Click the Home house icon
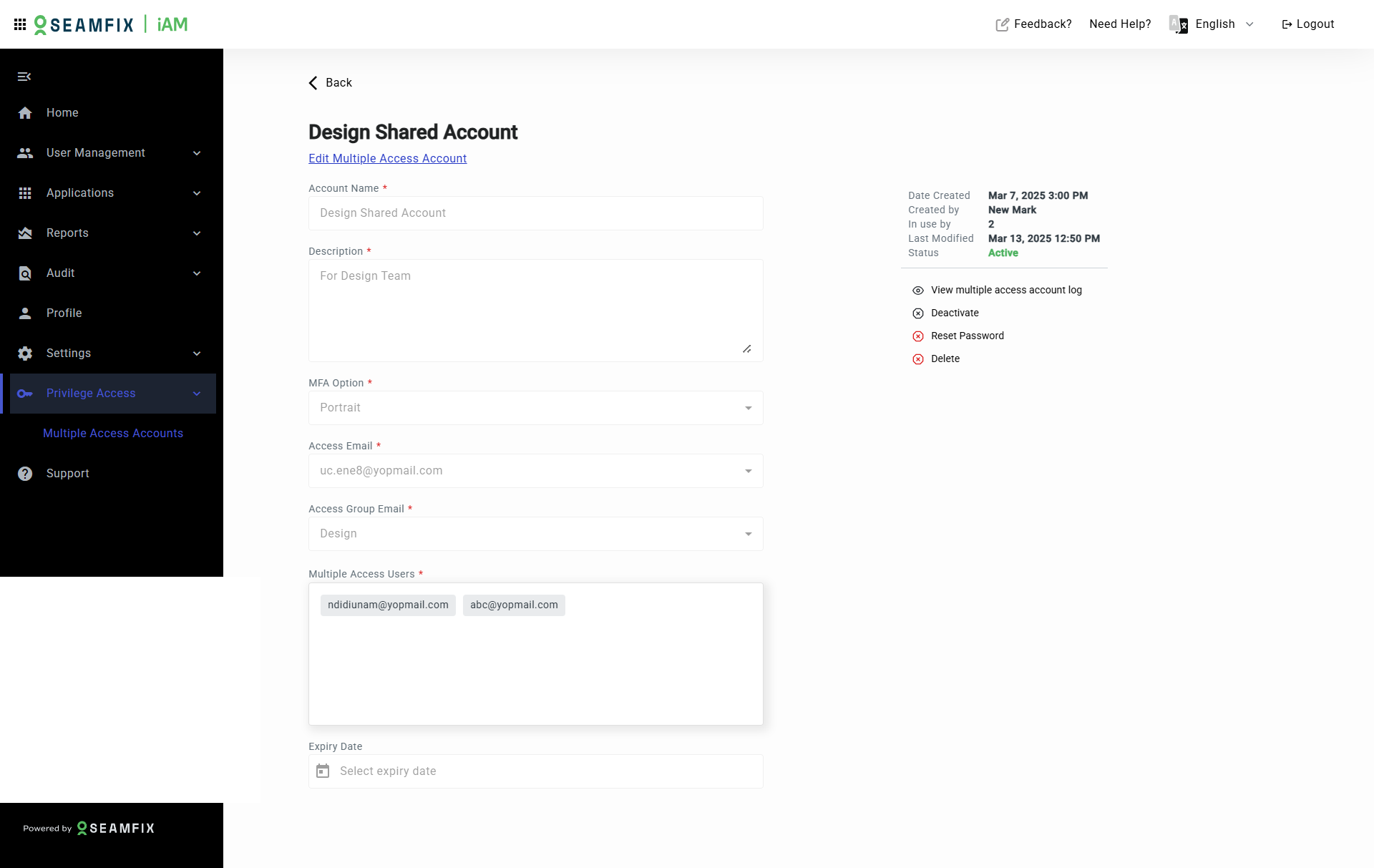Screen dimensions: 1374x868 (x=25, y=113)
